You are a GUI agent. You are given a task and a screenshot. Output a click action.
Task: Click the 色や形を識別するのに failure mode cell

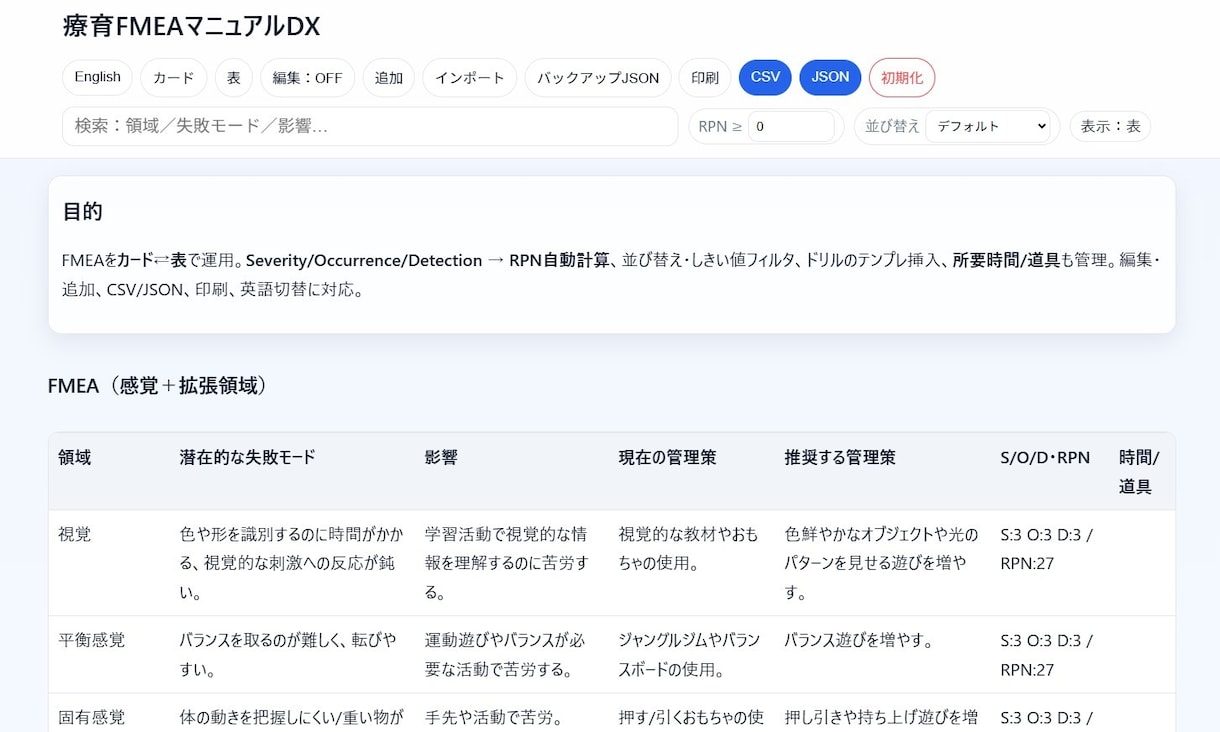[x=291, y=563]
